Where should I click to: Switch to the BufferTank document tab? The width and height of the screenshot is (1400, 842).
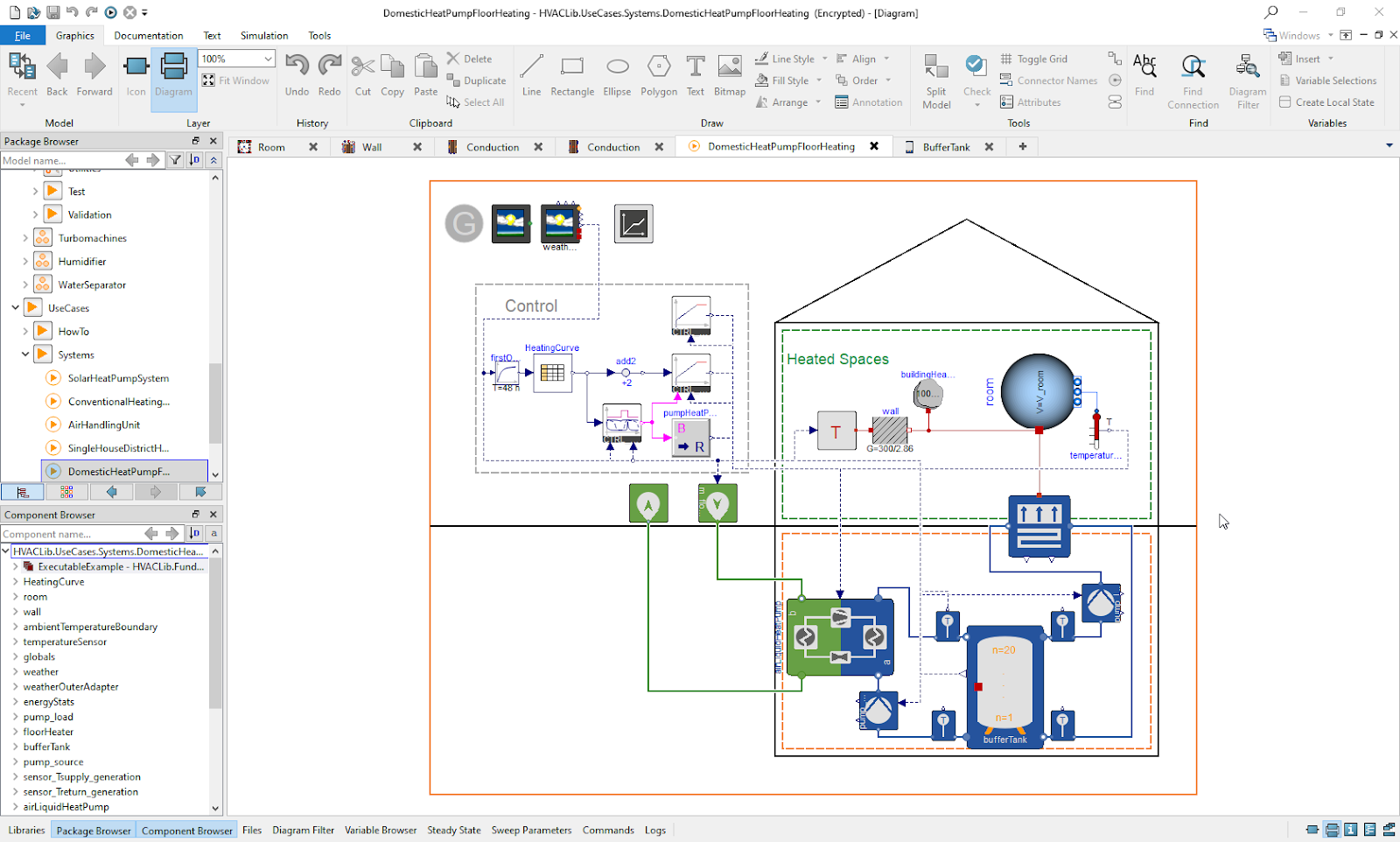tap(946, 147)
